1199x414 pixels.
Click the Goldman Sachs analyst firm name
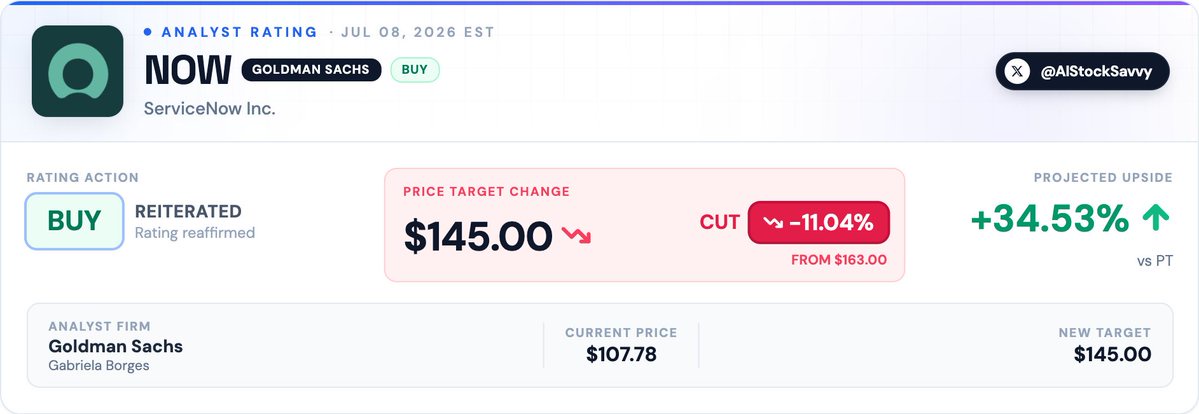pos(115,346)
